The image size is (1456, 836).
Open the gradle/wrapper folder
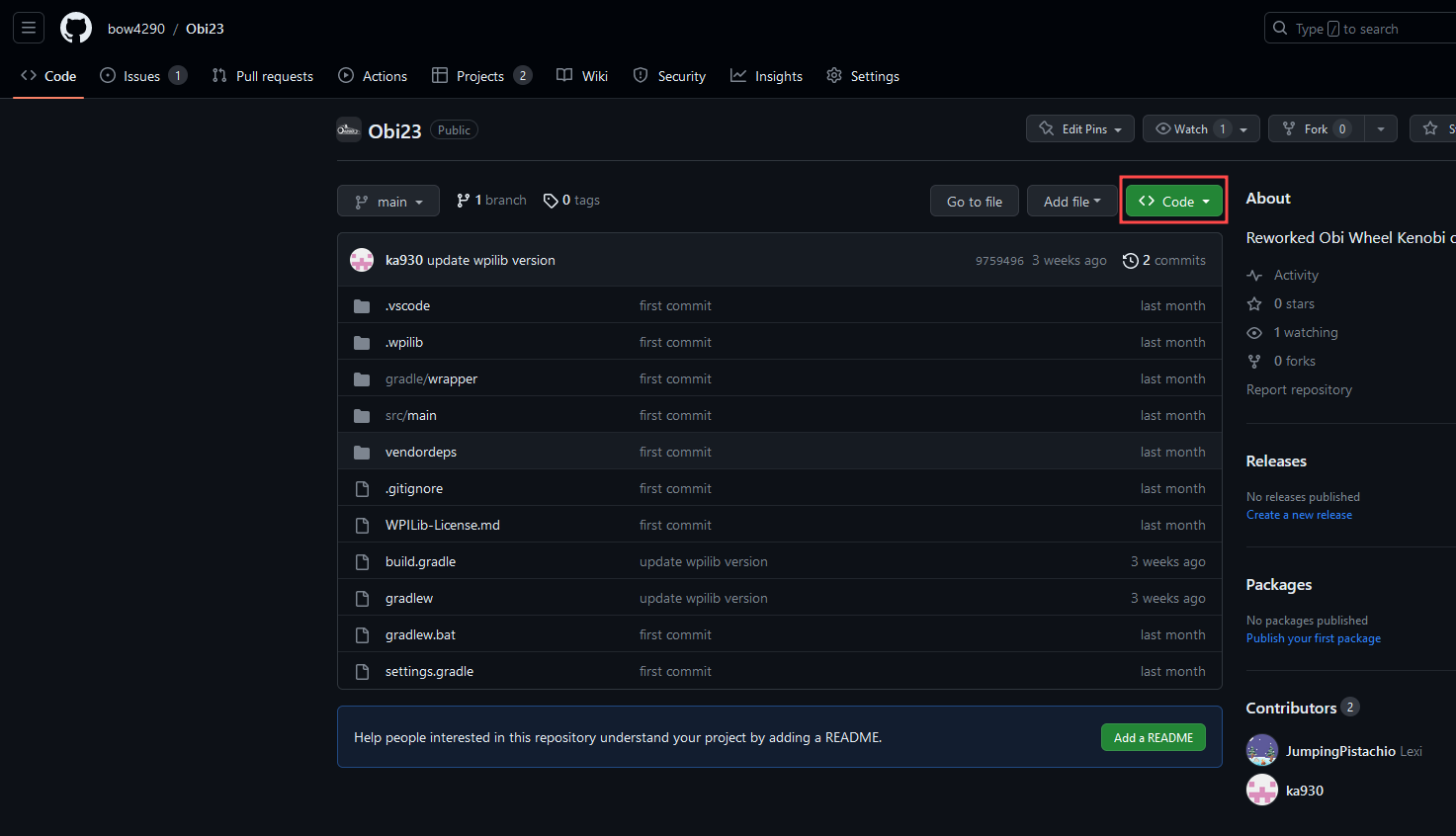(431, 378)
